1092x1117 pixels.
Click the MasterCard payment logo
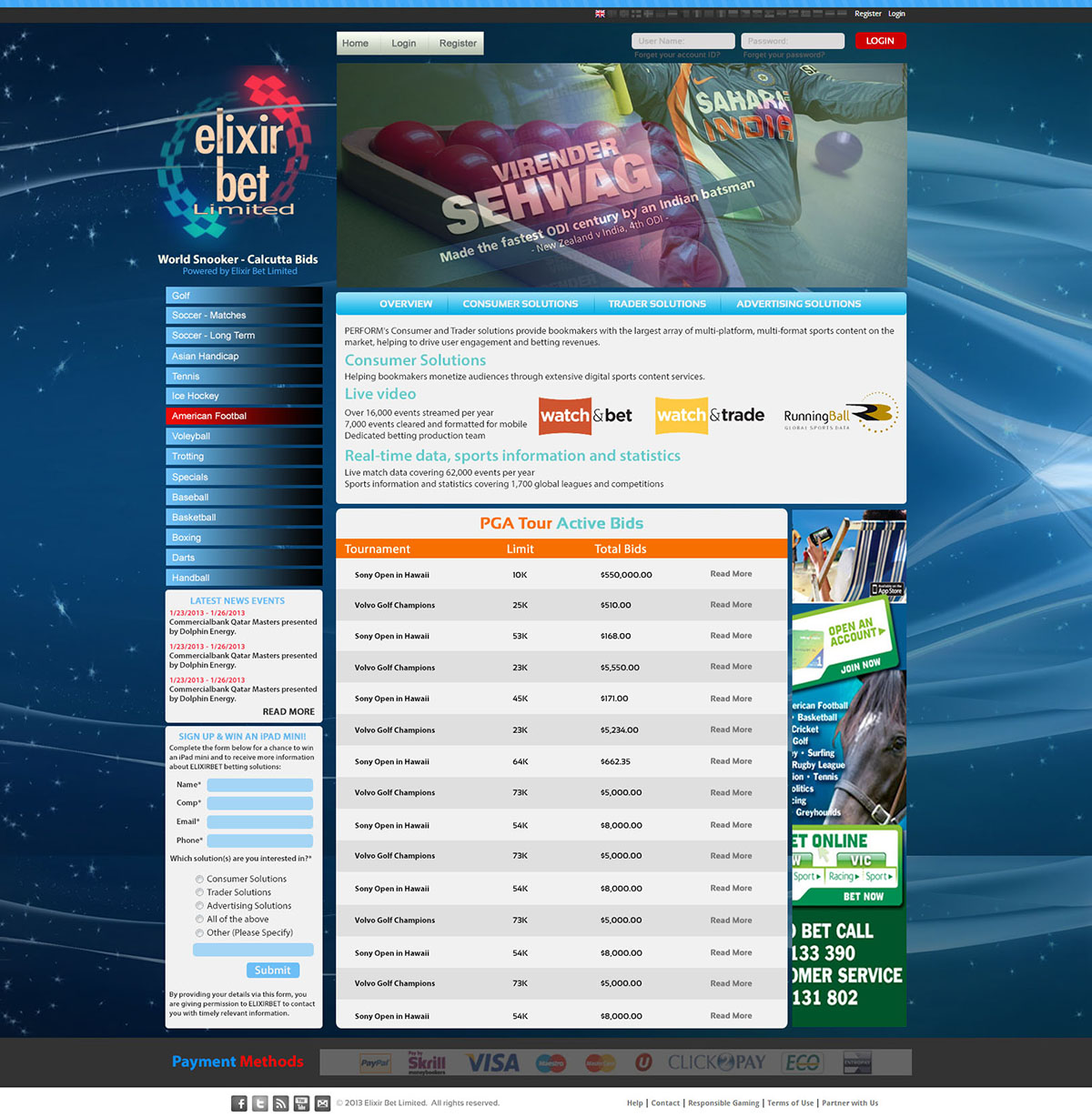point(600,1062)
